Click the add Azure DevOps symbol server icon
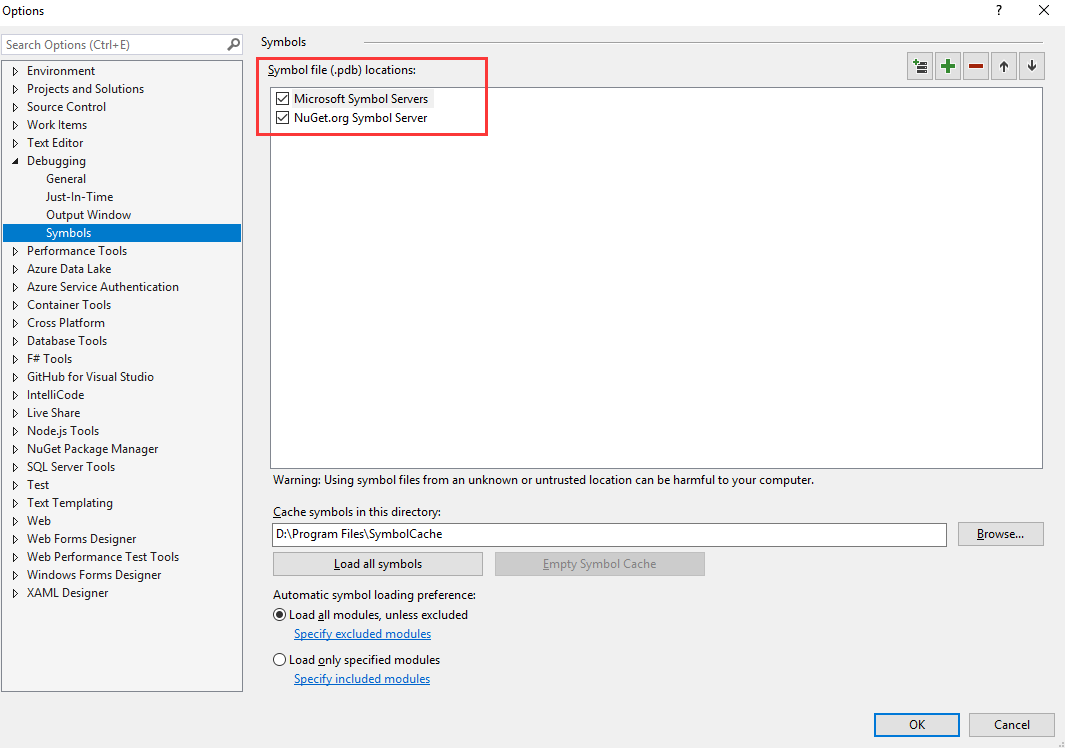 919,67
